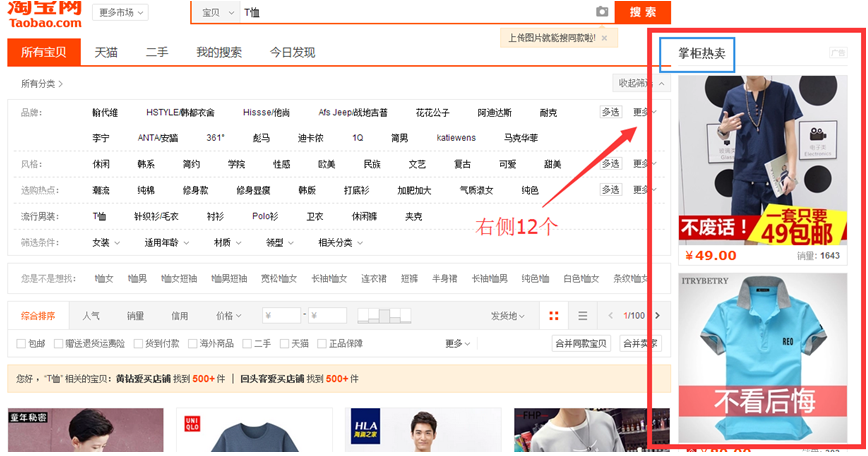Choose the 韩系 style filter
Screen dimensions: 868x456
pyautogui.click(x=146, y=164)
